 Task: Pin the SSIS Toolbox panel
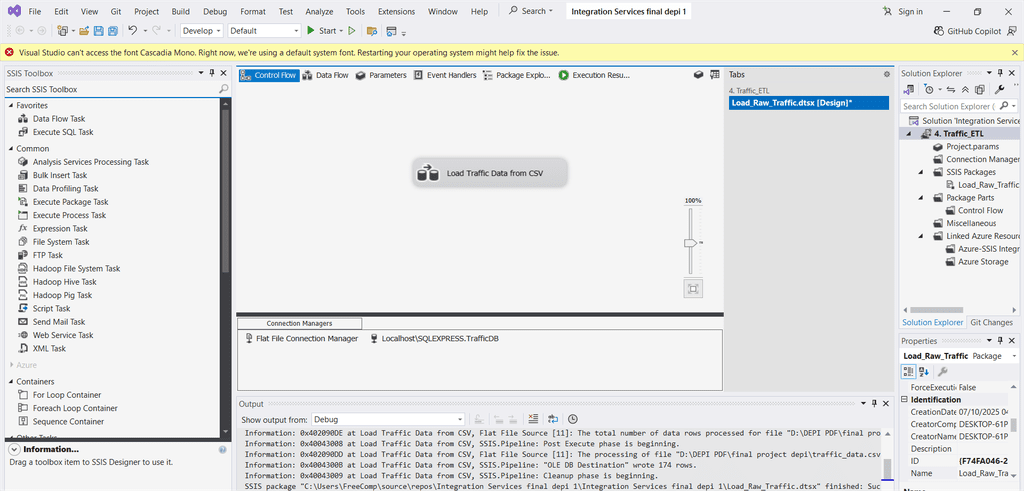pyautogui.click(x=212, y=73)
